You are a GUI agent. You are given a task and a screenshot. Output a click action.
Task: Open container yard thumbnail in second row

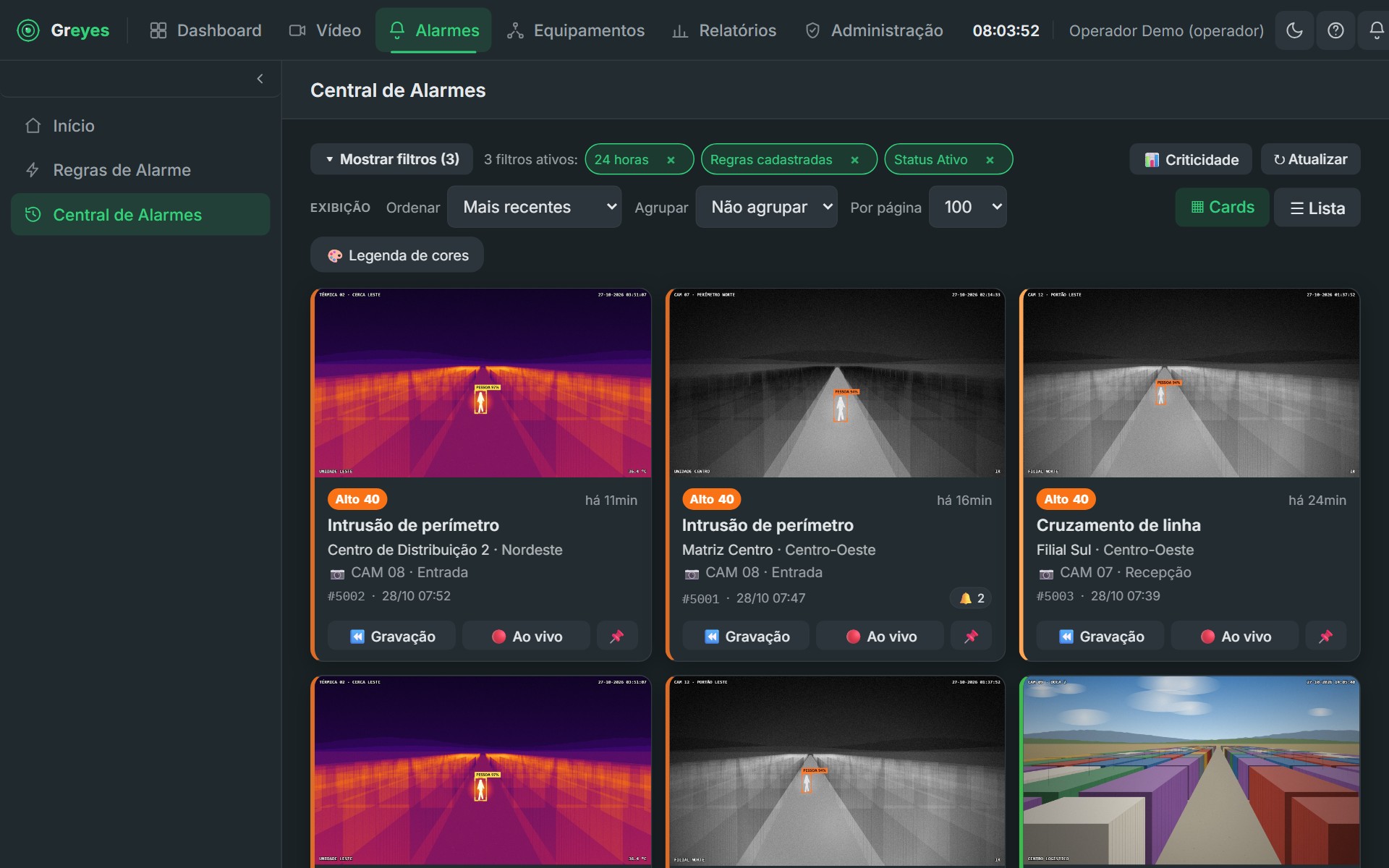click(x=1192, y=770)
